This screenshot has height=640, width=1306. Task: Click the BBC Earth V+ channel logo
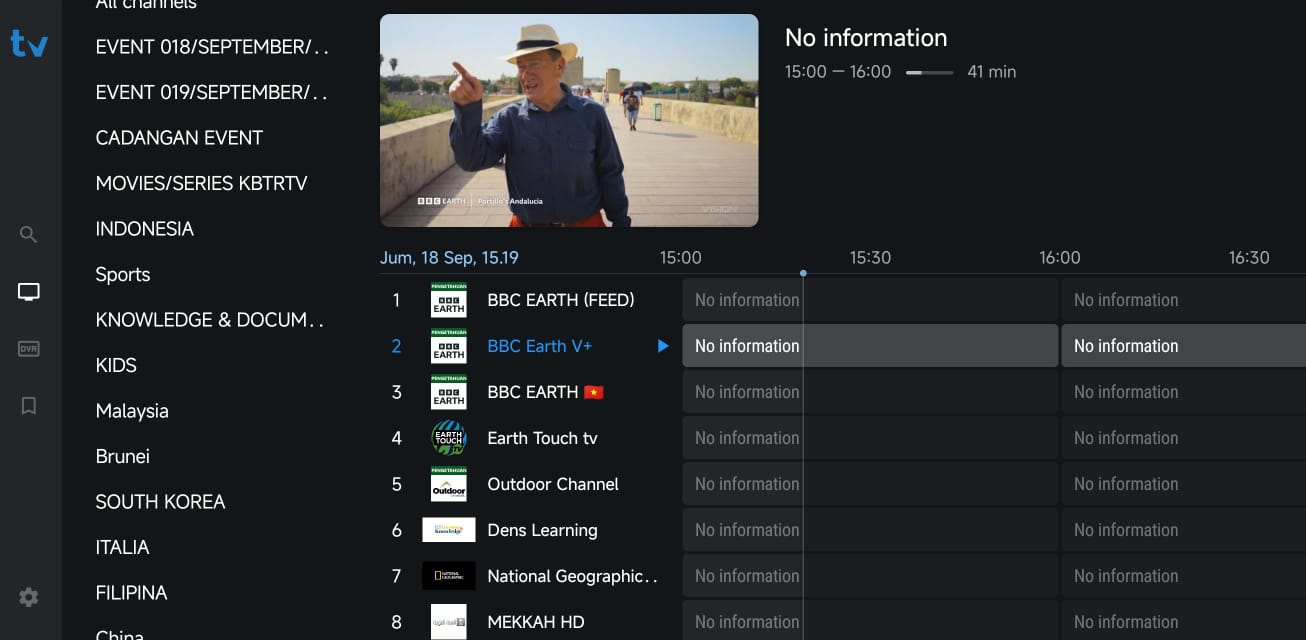(449, 346)
